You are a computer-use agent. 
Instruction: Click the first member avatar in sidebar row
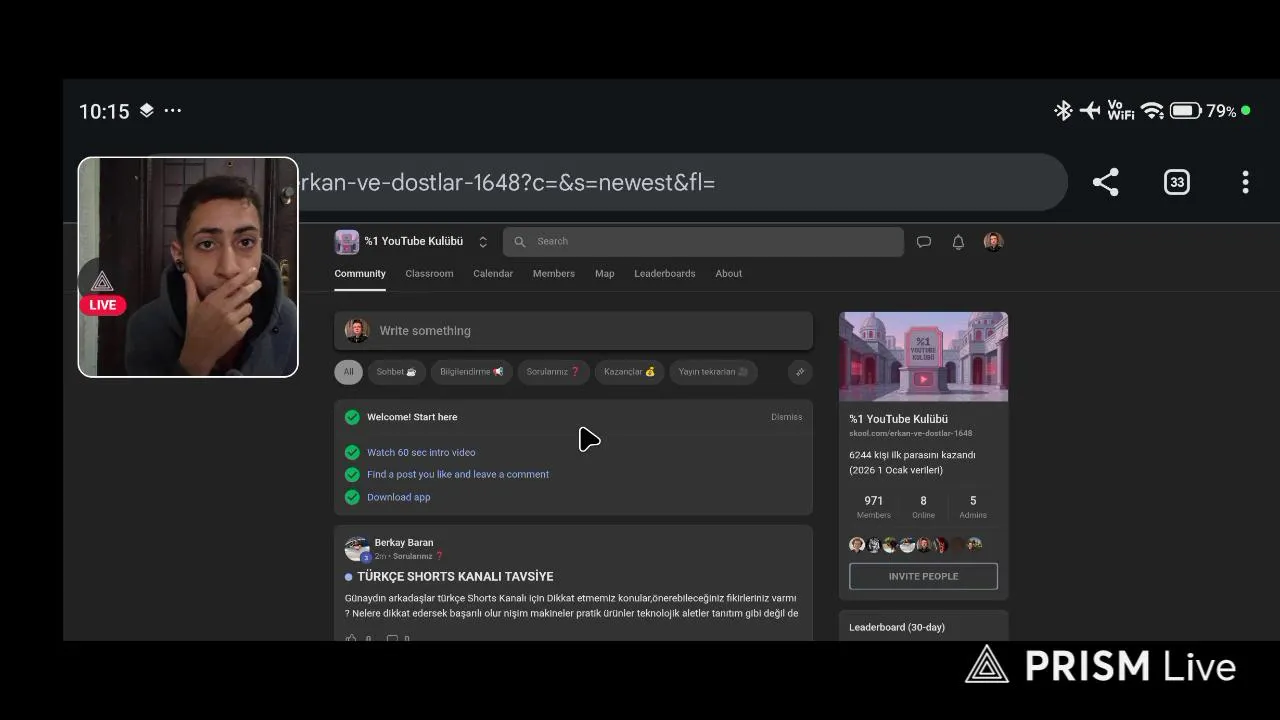pyautogui.click(x=857, y=545)
